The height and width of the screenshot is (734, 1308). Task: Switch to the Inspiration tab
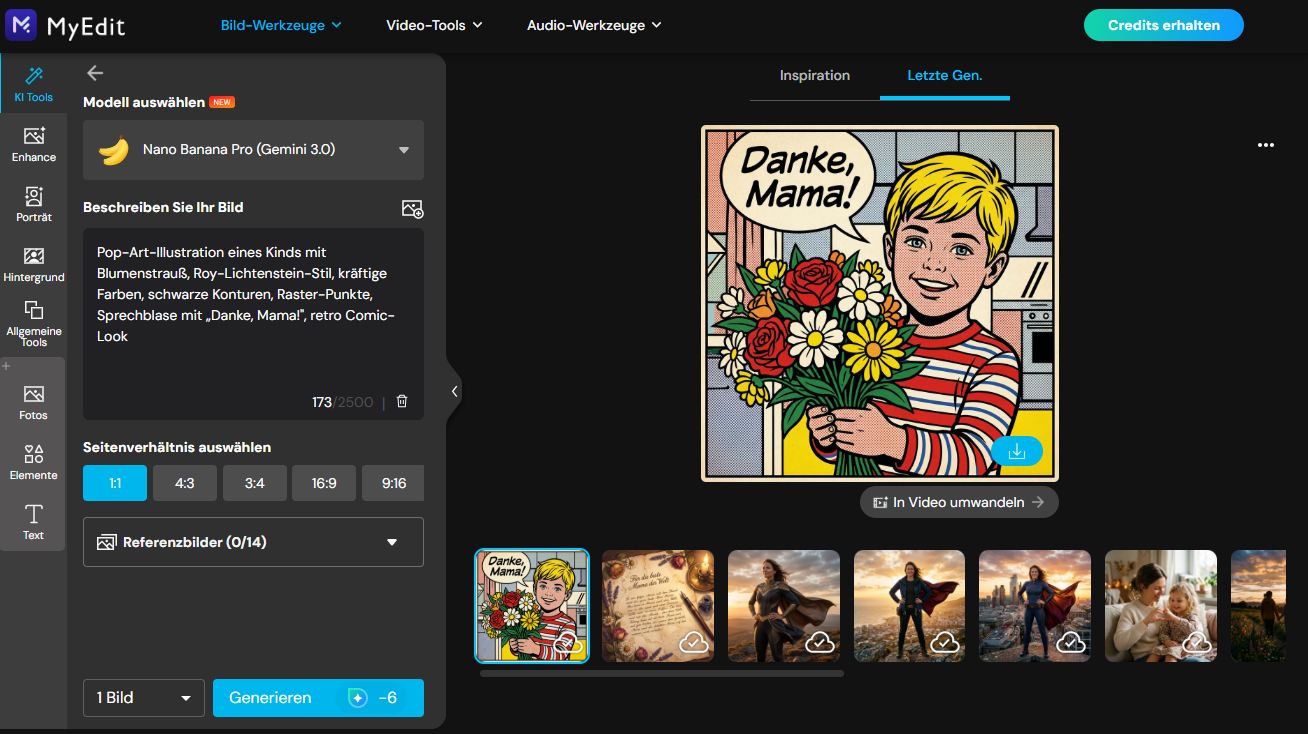pyautogui.click(x=814, y=76)
